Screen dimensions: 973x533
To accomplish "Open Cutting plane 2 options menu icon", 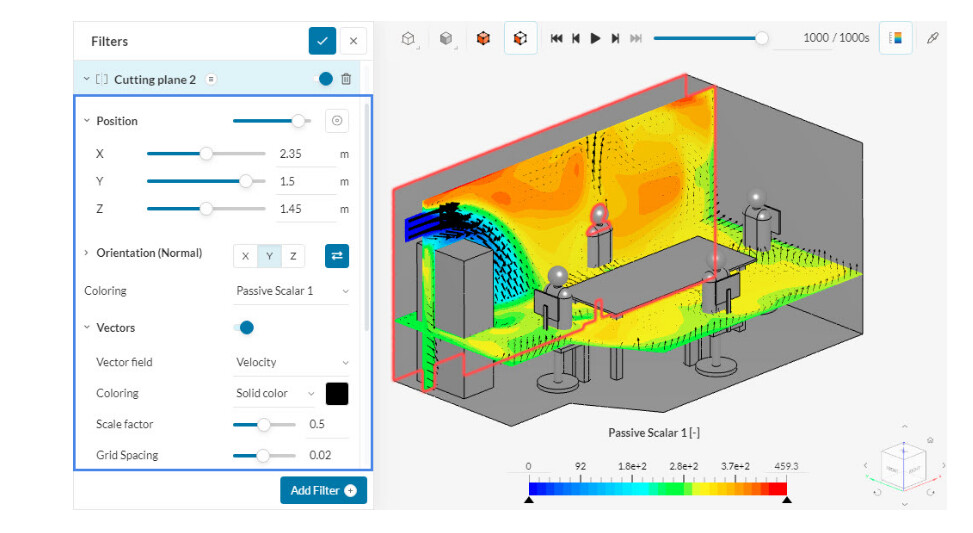I will 211,79.
